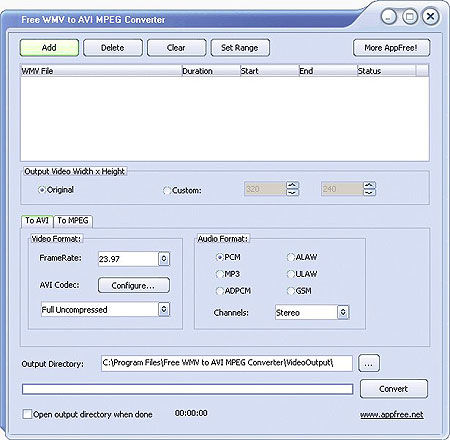Click the Status column header

386,71
